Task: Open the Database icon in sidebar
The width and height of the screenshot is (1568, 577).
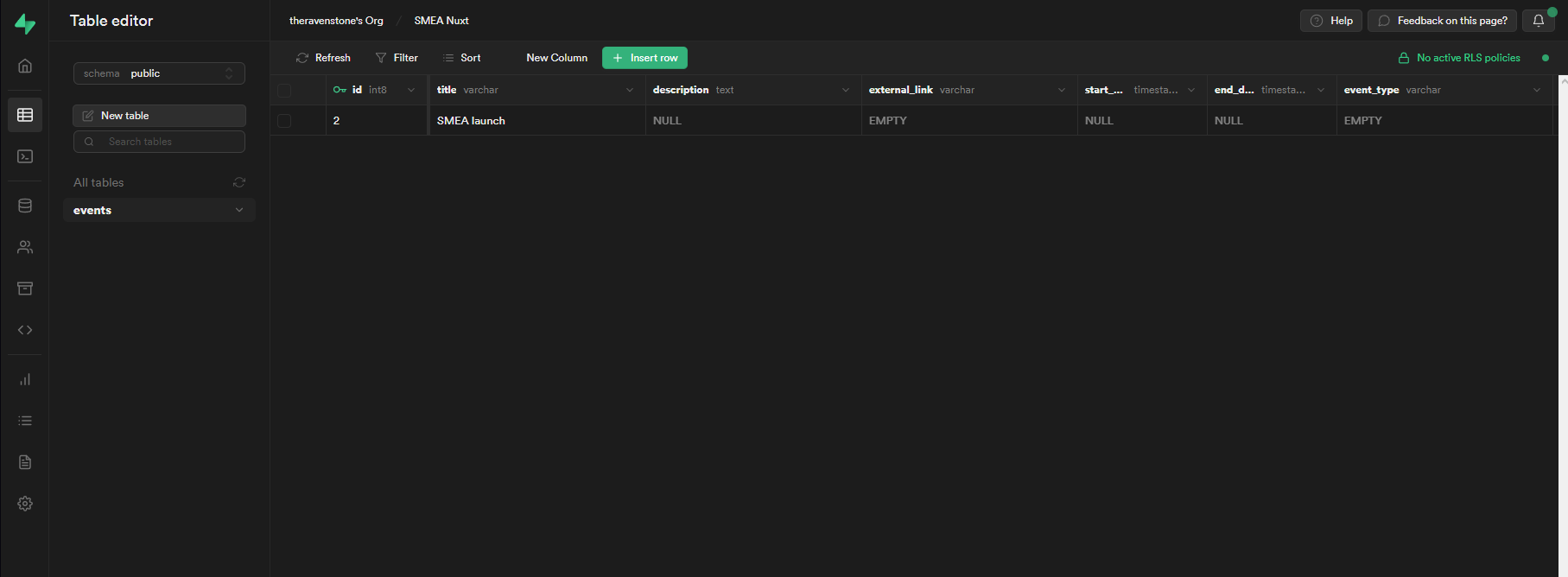Action: 25,206
